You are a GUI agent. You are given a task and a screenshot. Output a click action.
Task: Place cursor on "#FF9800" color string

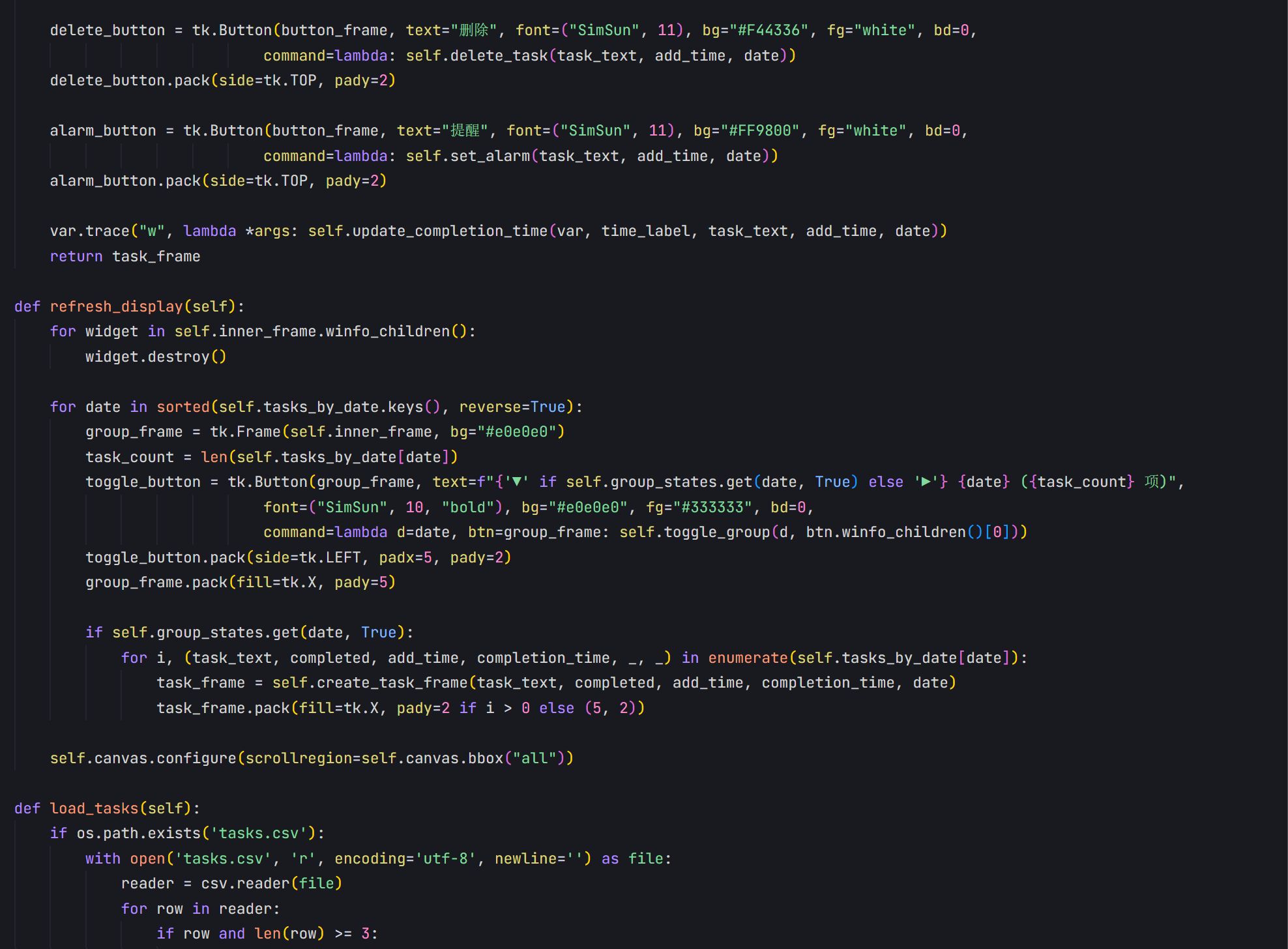click(x=760, y=130)
